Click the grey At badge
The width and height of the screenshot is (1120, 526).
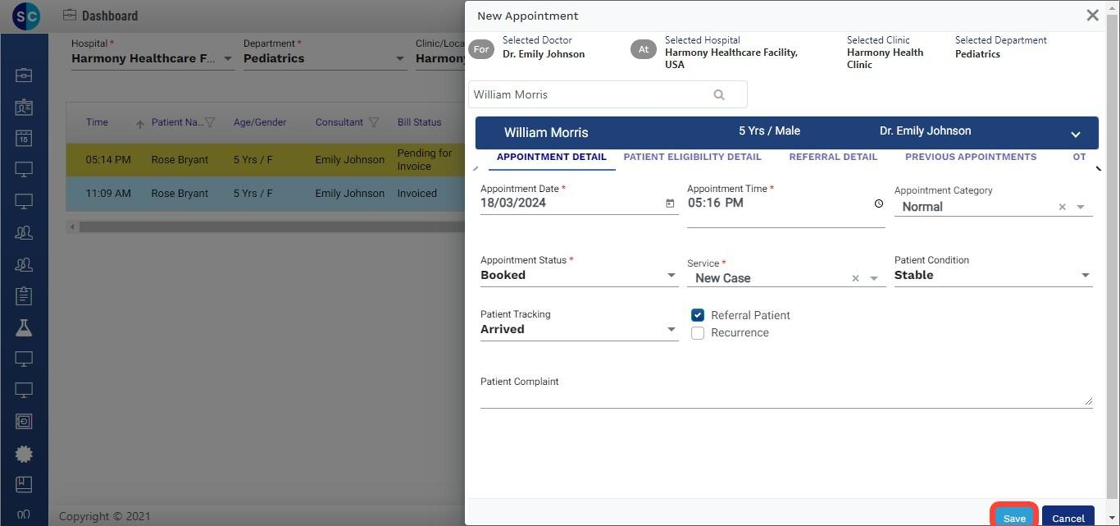[x=644, y=49]
